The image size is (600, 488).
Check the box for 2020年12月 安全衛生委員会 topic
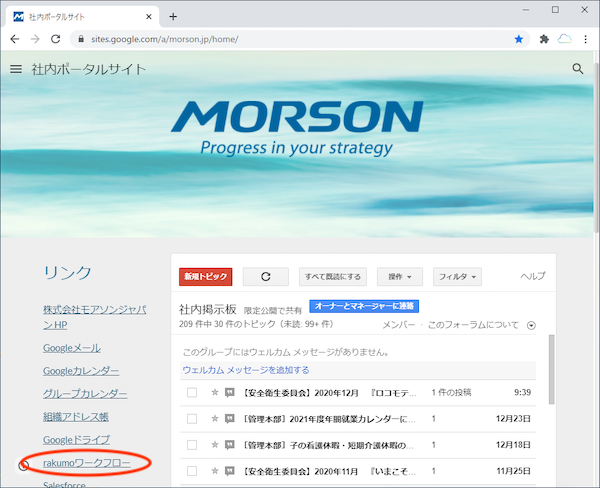click(x=192, y=392)
